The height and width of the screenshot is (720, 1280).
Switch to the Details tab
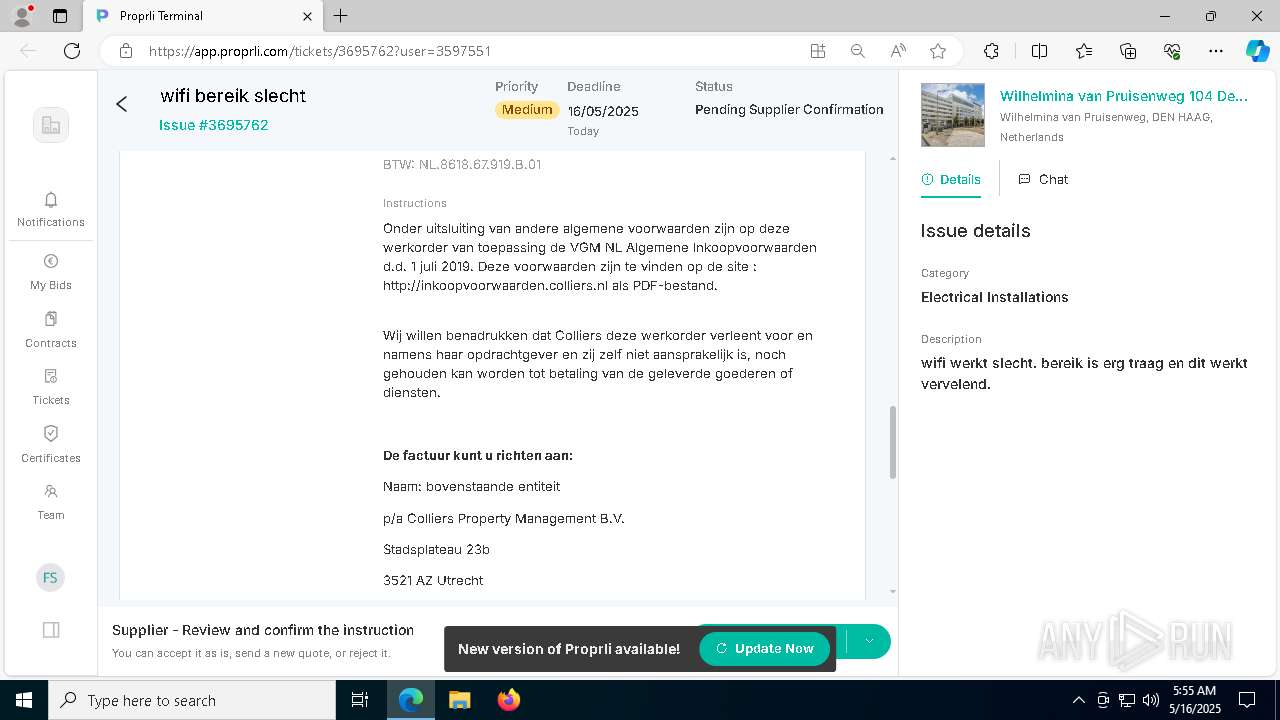tap(951, 180)
